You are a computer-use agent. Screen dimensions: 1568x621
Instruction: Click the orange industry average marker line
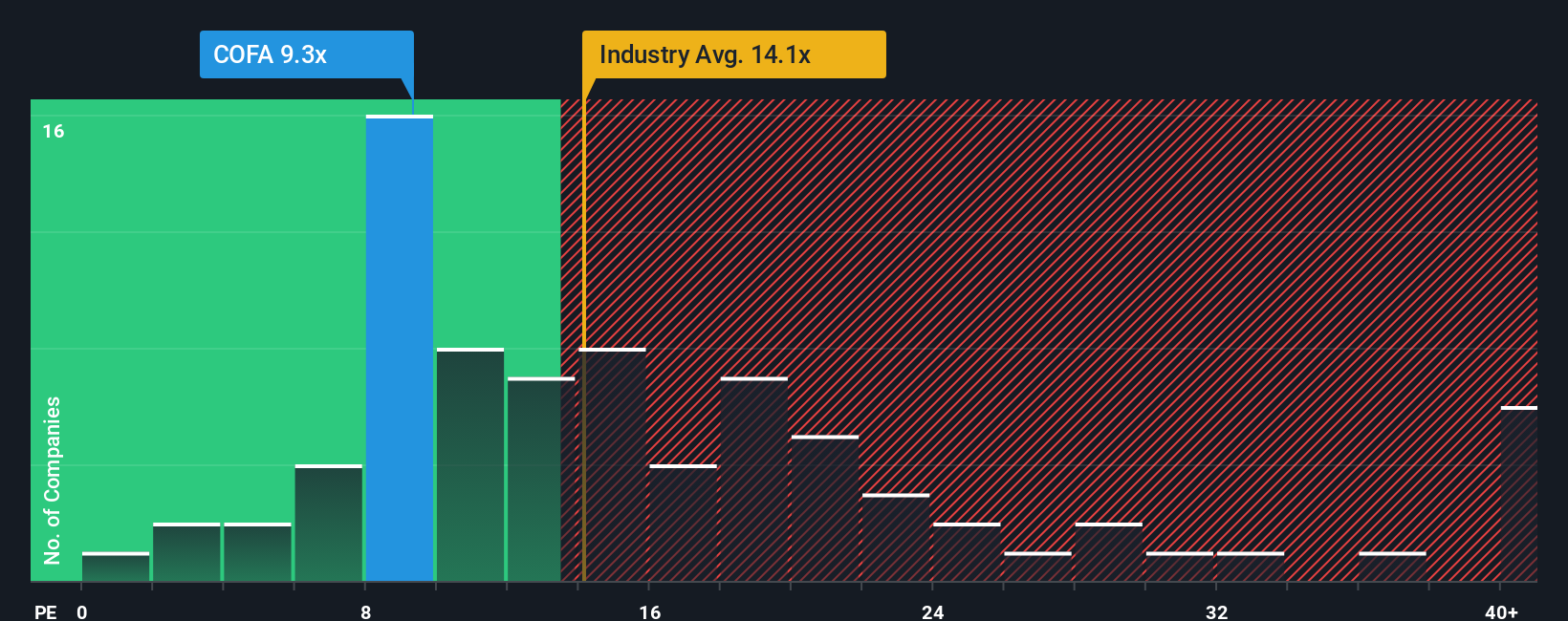(x=583, y=330)
